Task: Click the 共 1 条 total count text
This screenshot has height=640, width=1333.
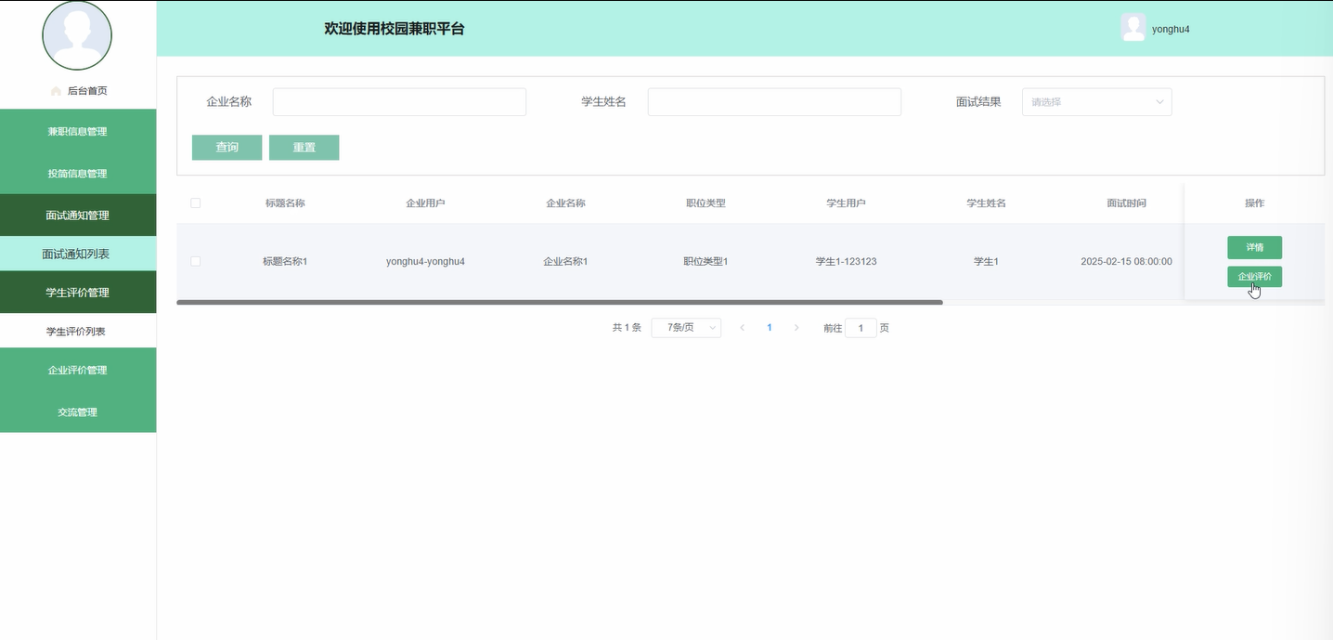Action: 626,328
